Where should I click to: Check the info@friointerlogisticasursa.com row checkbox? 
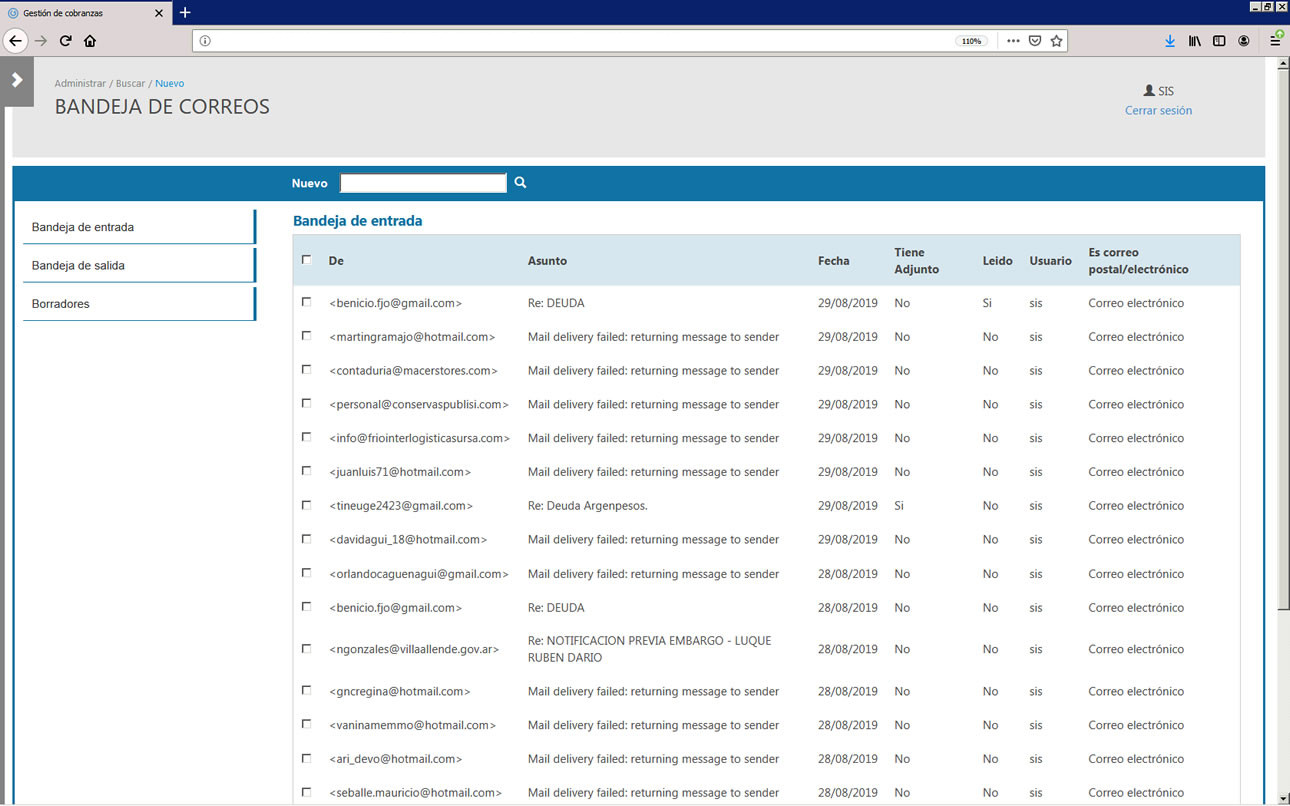306,437
